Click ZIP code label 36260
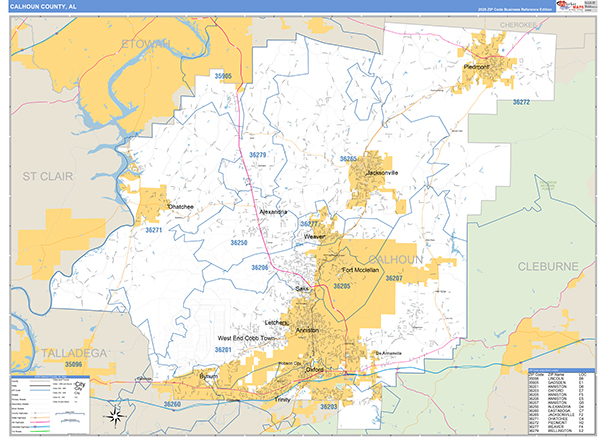The width and height of the screenshot is (600, 437). point(172,404)
